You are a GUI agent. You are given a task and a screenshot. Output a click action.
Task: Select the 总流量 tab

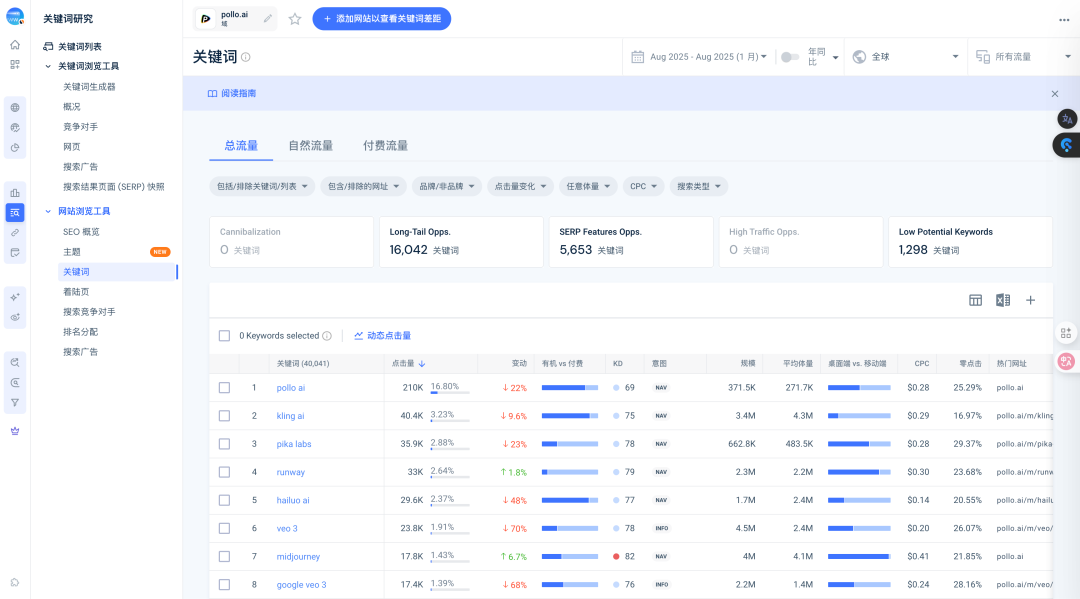pyautogui.click(x=241, y=145)
